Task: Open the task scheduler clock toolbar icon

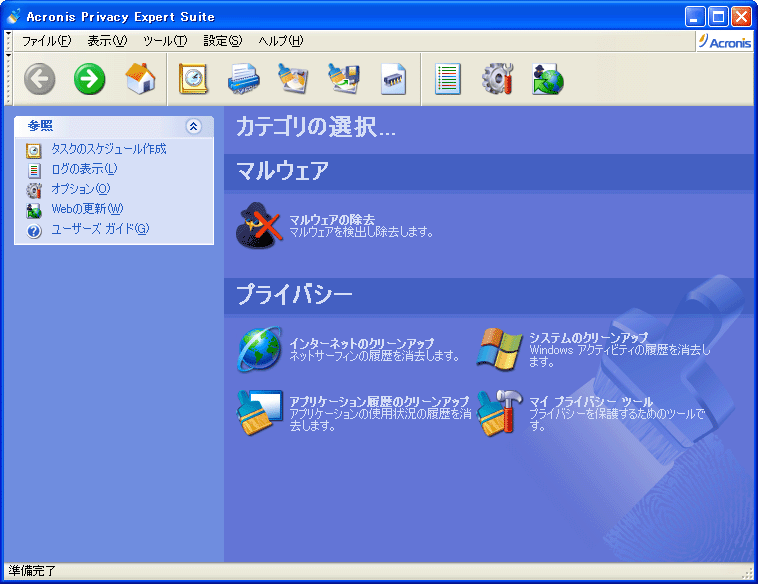Action: (193, 79)
